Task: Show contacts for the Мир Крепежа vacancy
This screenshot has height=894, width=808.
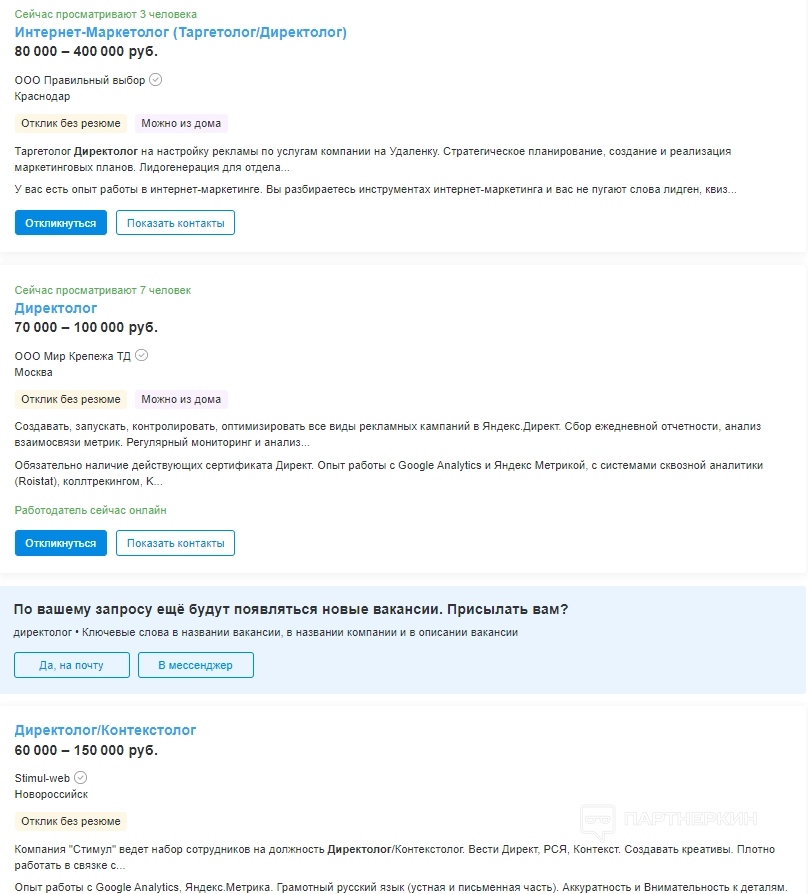Action: (175, 543)
